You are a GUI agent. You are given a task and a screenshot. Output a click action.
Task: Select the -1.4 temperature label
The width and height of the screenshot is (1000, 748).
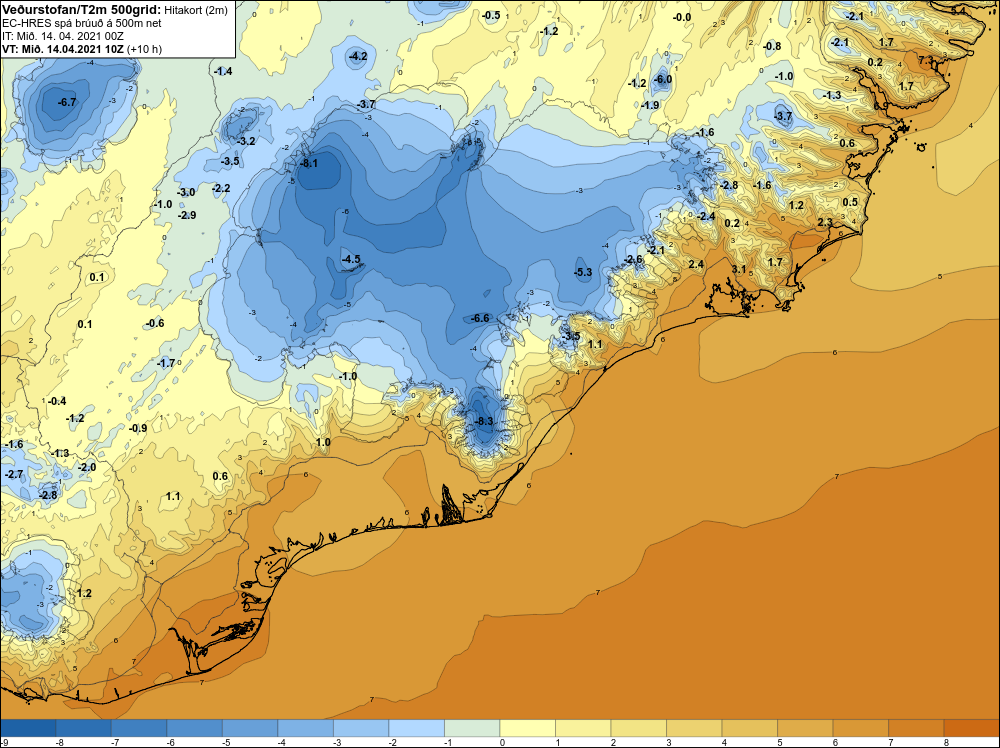click(x=223, y=71)
